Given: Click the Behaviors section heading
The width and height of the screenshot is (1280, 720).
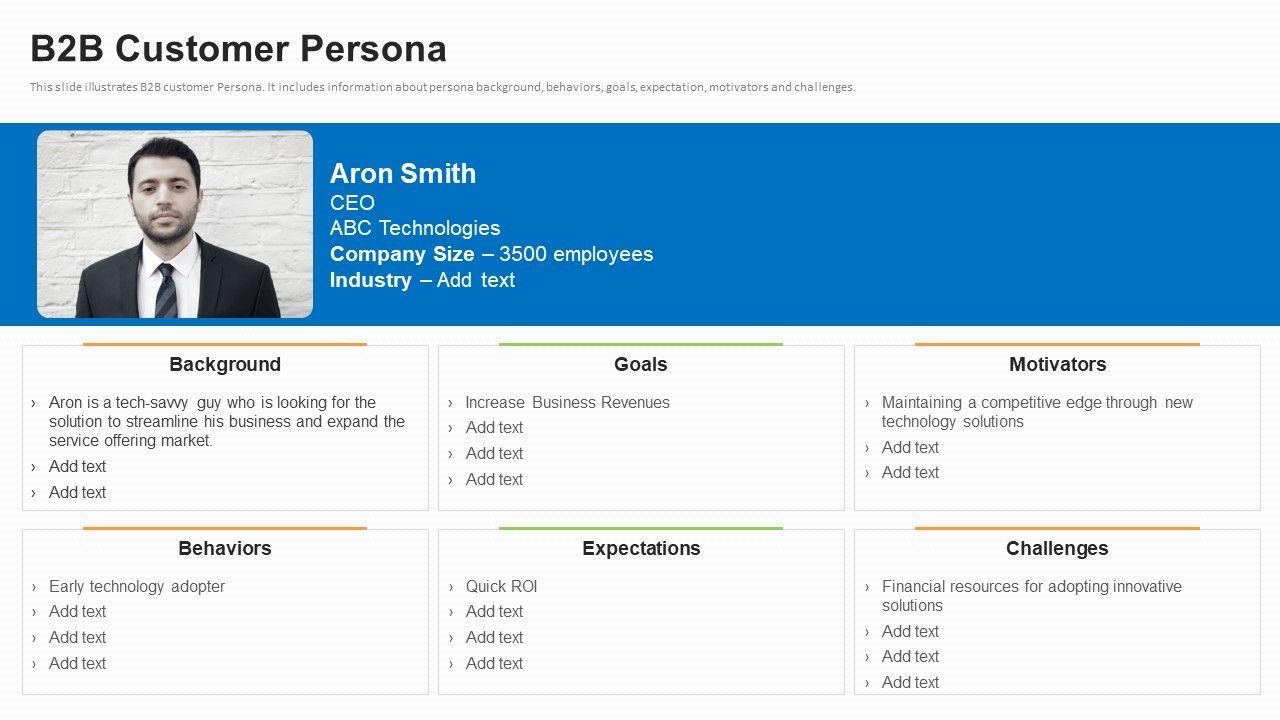Looking at the screenshot, I should click(225, 549).
